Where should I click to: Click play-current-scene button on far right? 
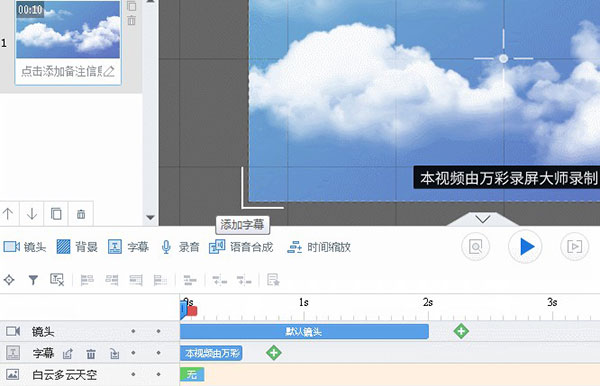point(574,247)
